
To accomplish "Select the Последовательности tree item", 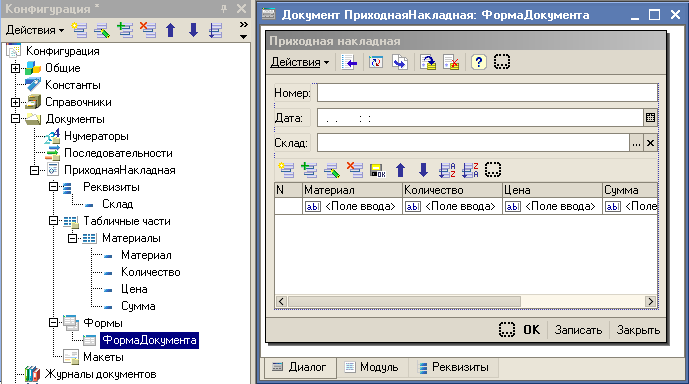I will coord(118,153).
